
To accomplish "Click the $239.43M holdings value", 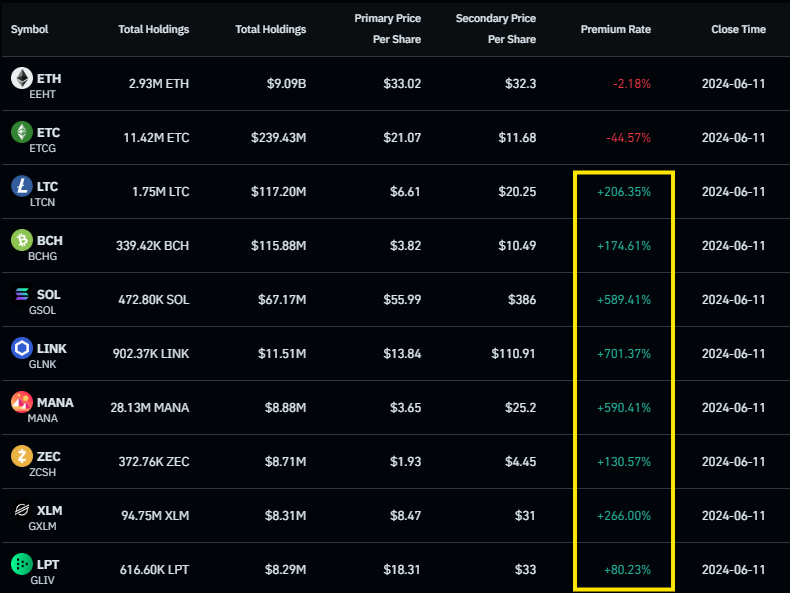I will 279,138.
